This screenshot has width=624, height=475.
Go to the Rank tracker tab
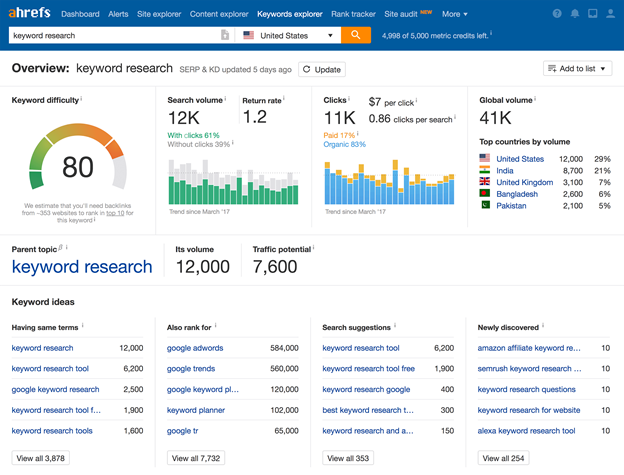[353, 14]
